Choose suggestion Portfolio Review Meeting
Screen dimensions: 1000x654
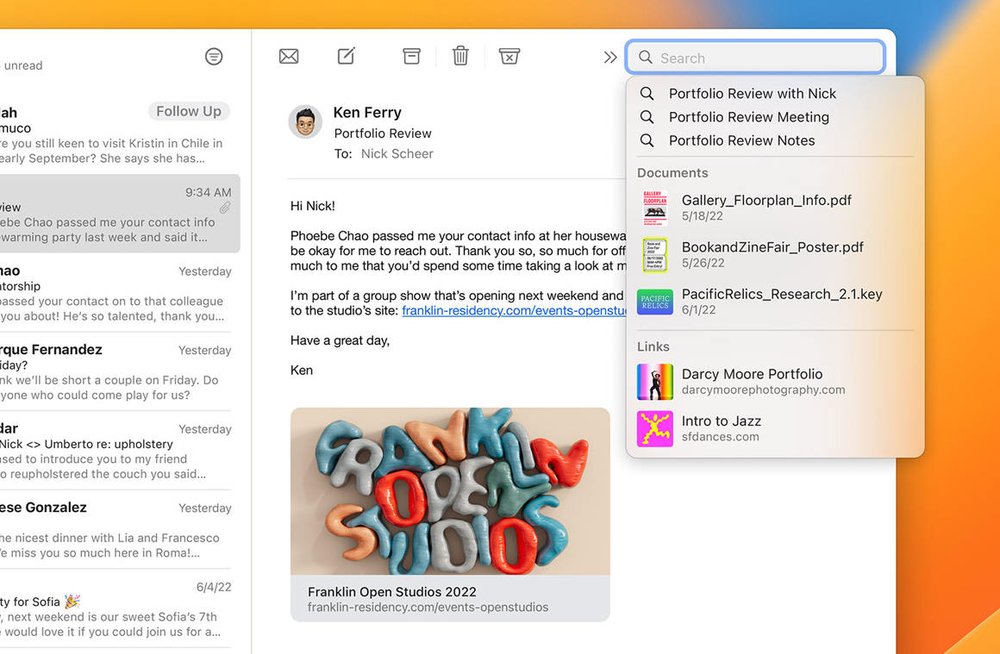(x=775, y=117)
